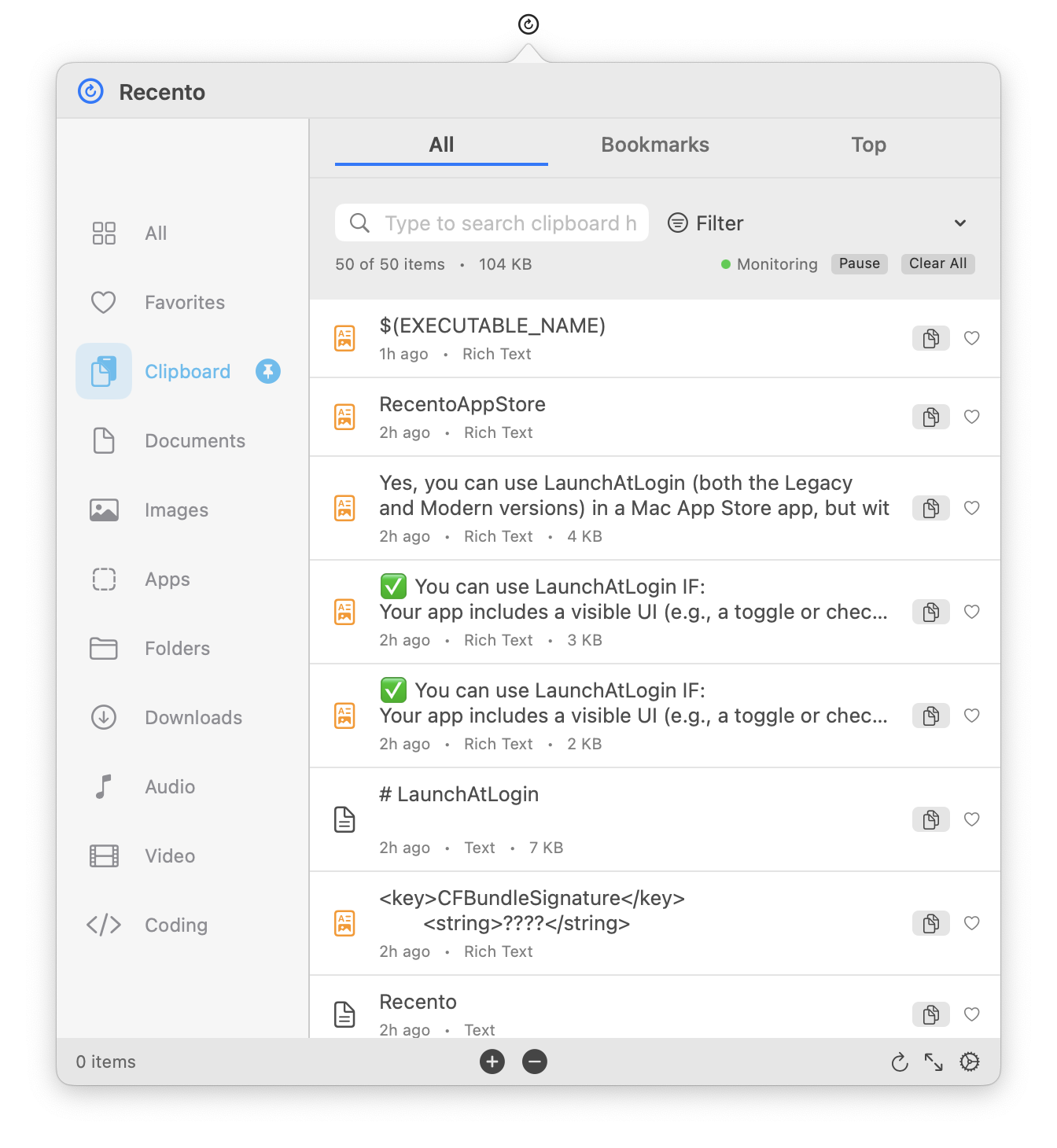Select the Apps category icon
This screenshot has height=1148, width=1057.
pyautogui.click(x=103, y=579)
